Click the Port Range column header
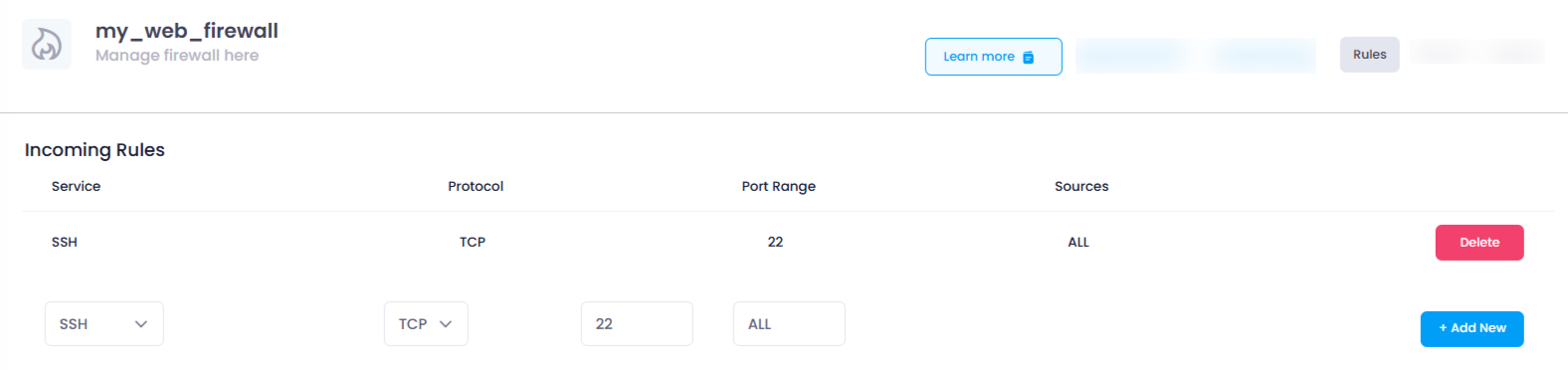The width and height of the screenshot is (1568, 370). coord(778,186)
